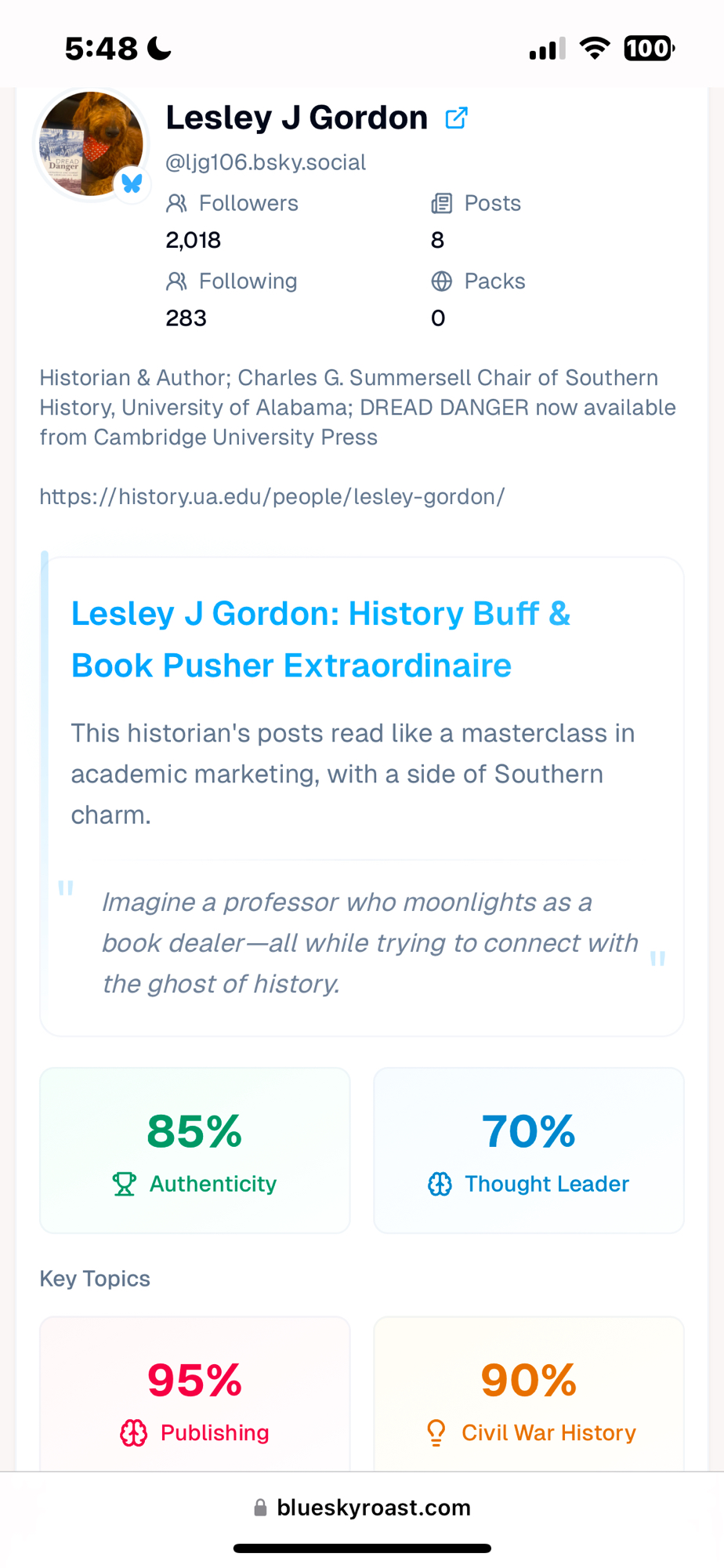Tap the Lesley J Gordon profile name

296,118
